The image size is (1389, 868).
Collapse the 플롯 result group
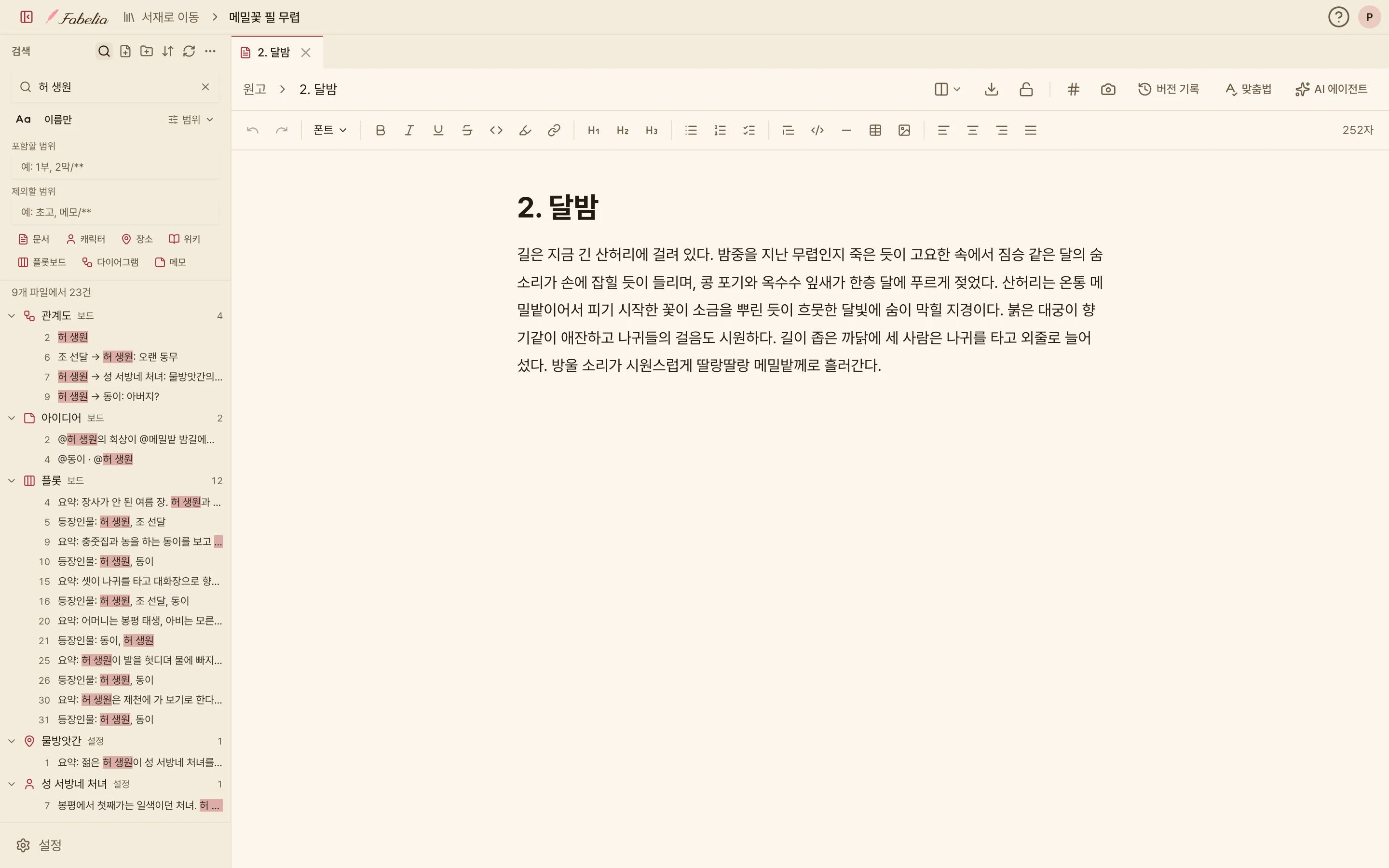click(x=12, y=480)
